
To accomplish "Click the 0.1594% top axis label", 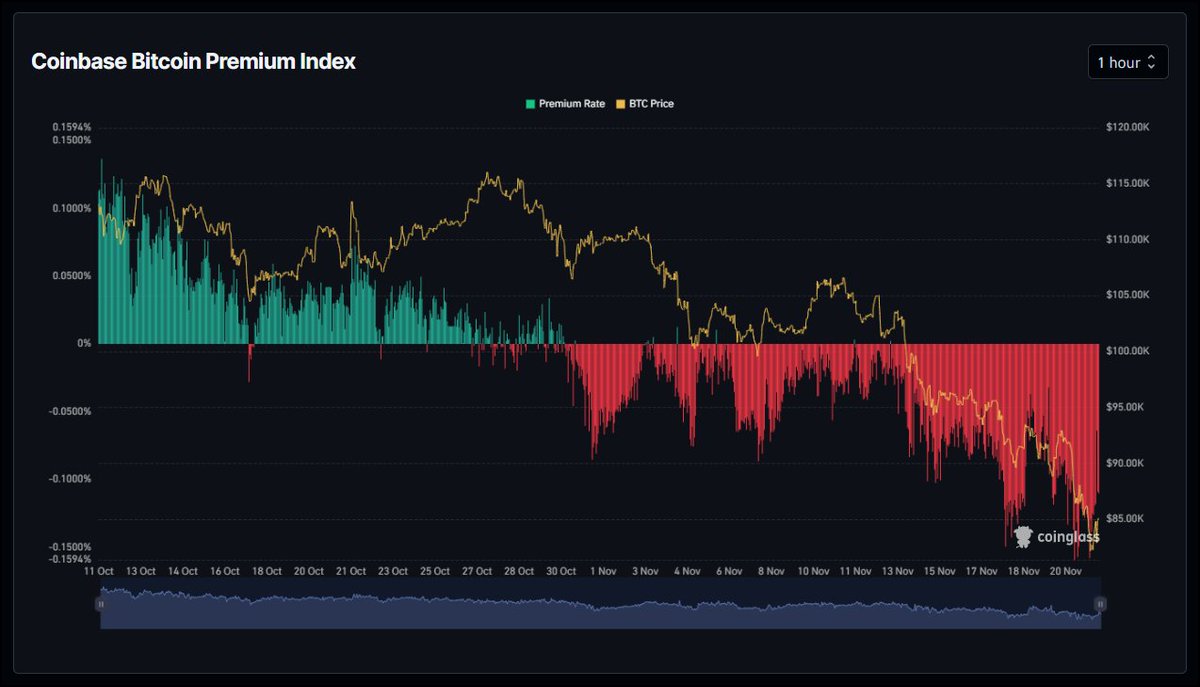I will [x=71, y=127].
